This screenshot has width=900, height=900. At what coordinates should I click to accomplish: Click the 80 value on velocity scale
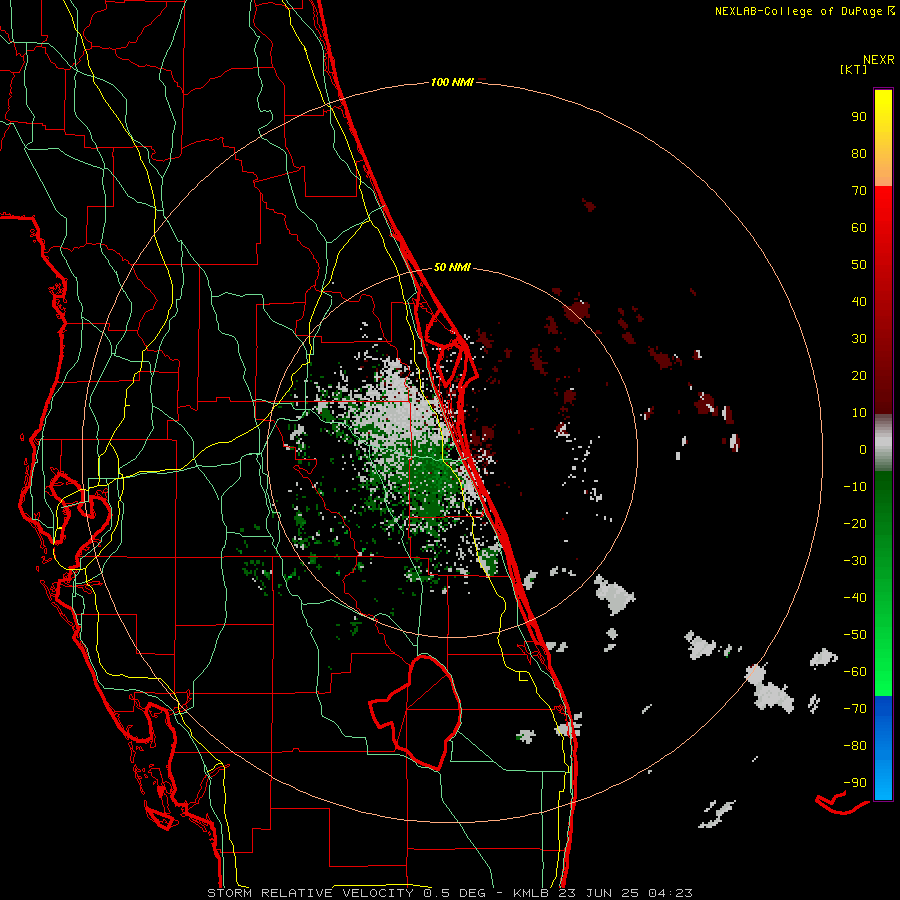click(859, 153)
